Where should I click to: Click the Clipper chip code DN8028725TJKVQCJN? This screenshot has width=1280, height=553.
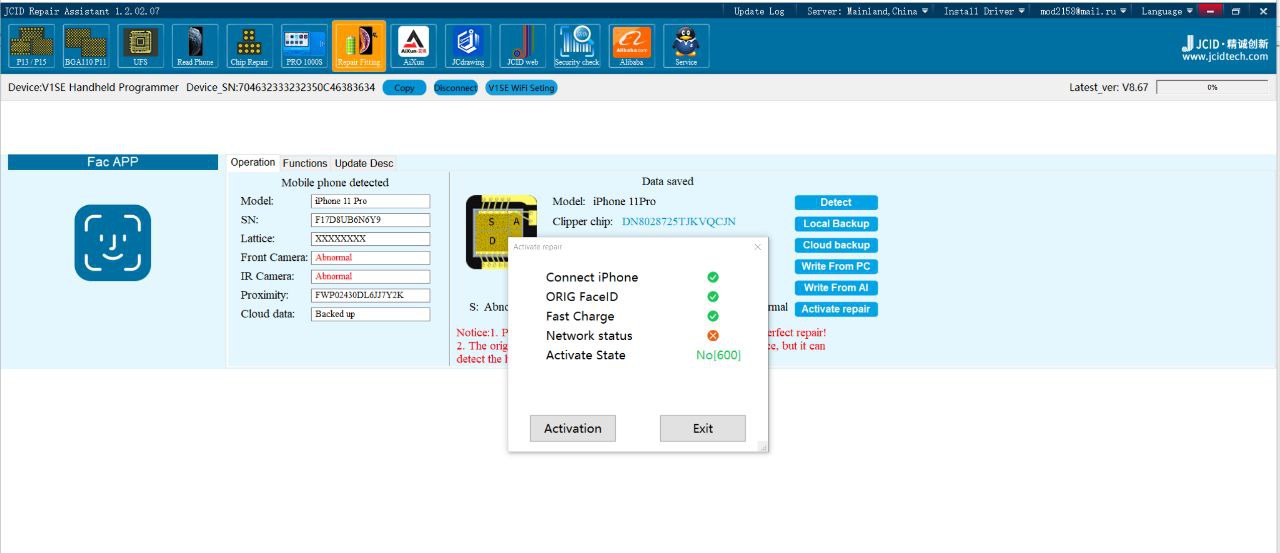[x=679, y=221]
